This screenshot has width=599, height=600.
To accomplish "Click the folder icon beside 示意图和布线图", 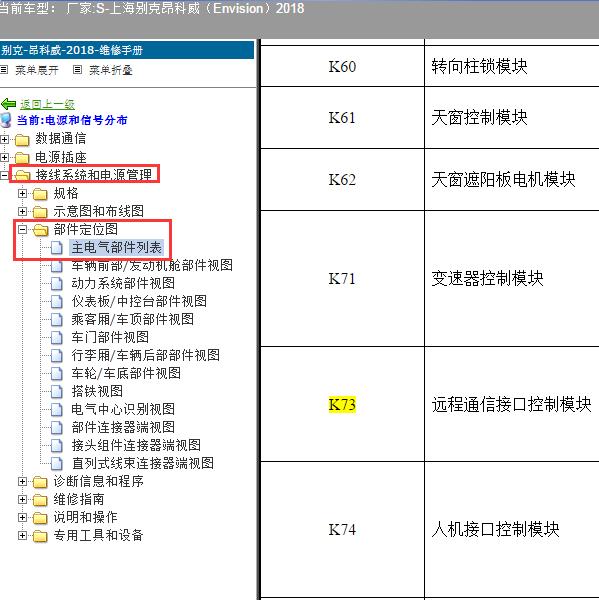I will [x=40, y=212].
